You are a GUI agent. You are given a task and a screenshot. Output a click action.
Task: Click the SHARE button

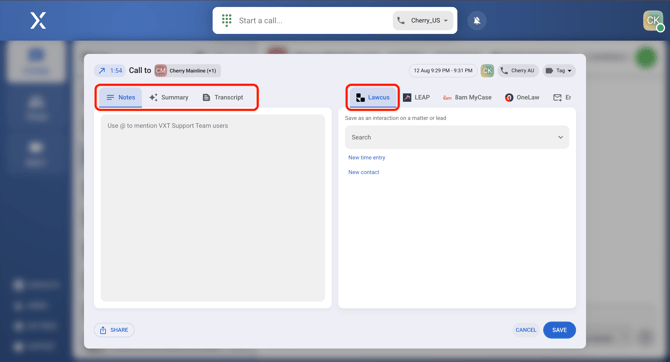point(114,330)
